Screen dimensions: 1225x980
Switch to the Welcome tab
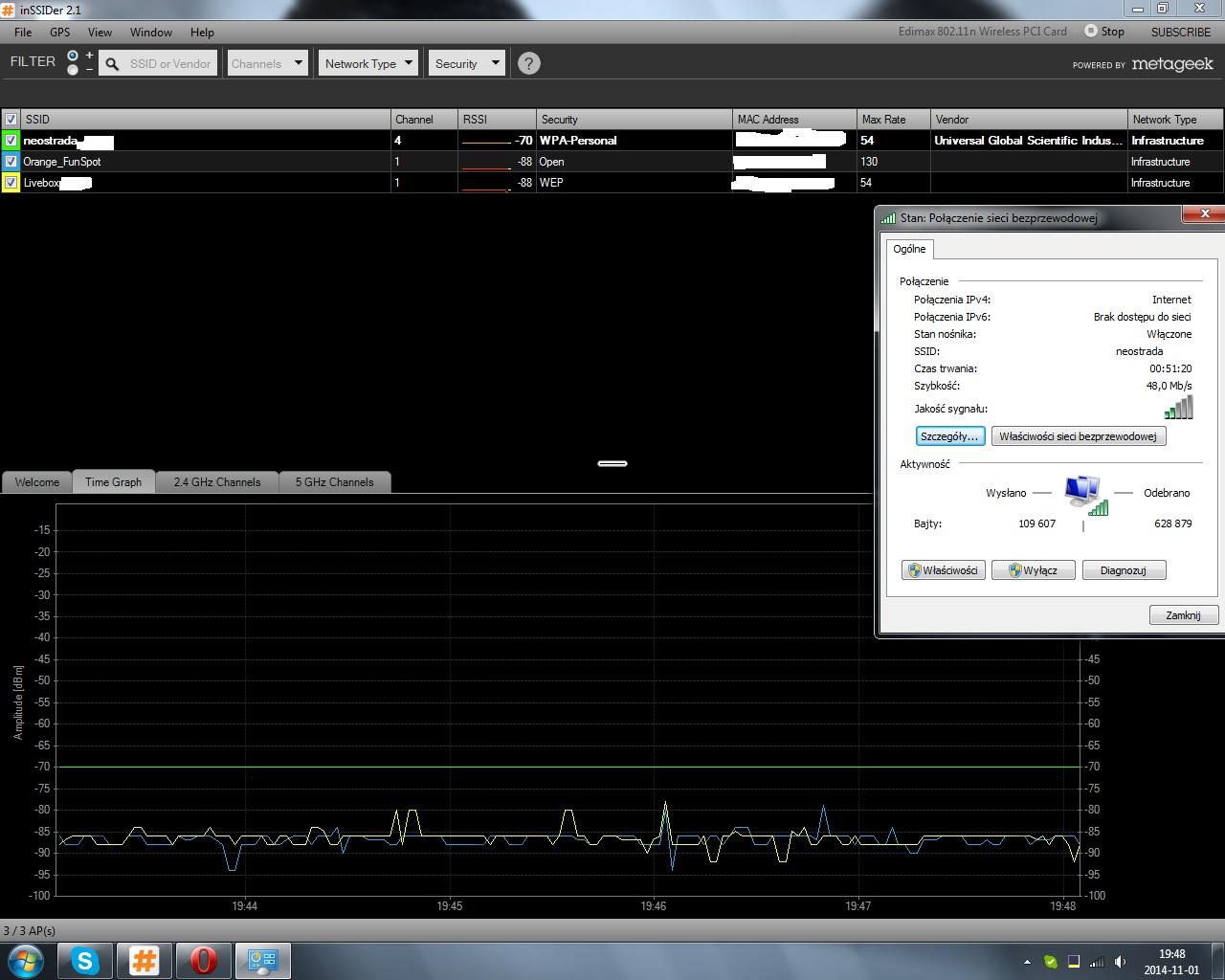pos(37,482)
